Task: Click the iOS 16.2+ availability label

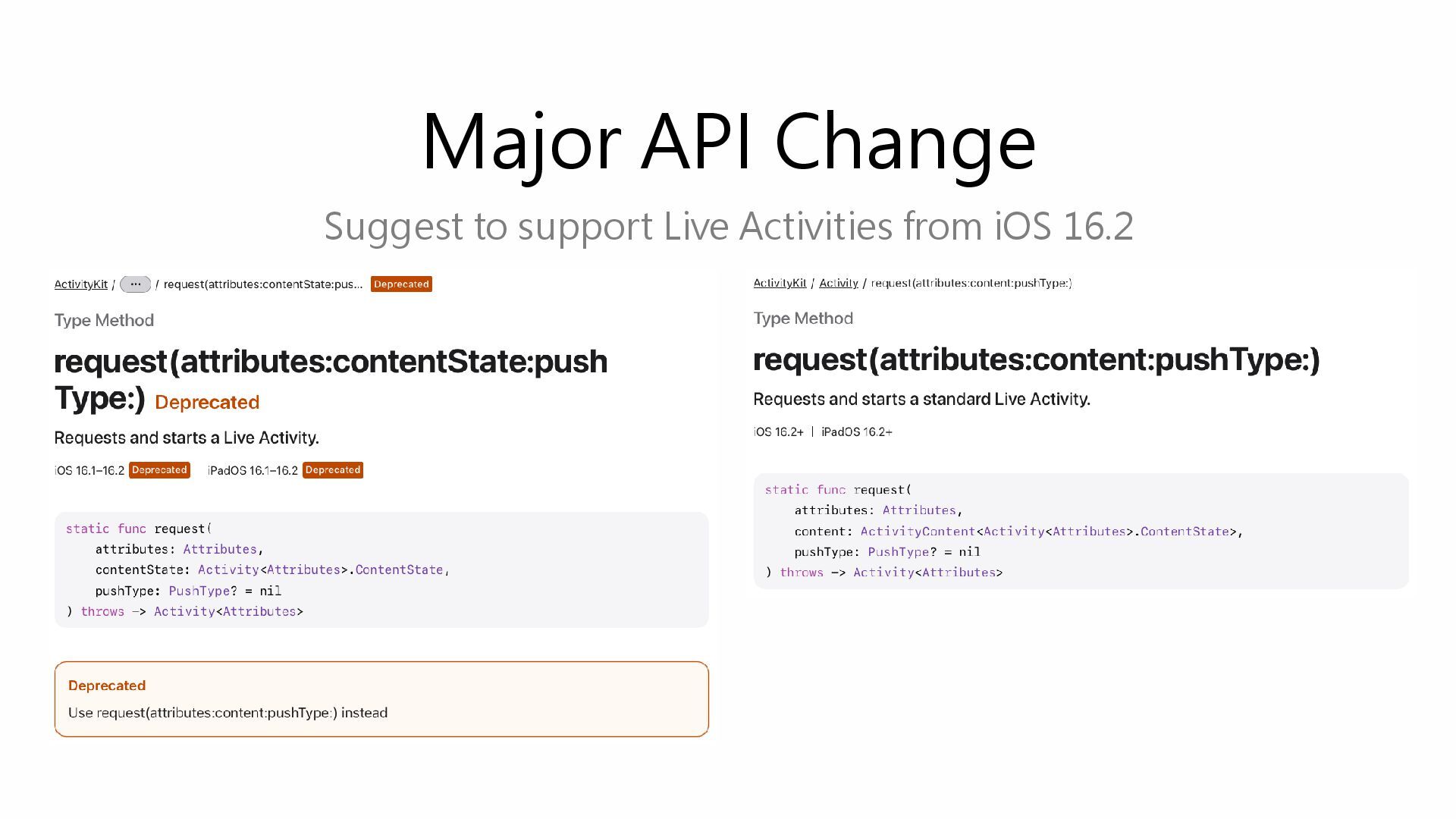Action: point(778,432)
